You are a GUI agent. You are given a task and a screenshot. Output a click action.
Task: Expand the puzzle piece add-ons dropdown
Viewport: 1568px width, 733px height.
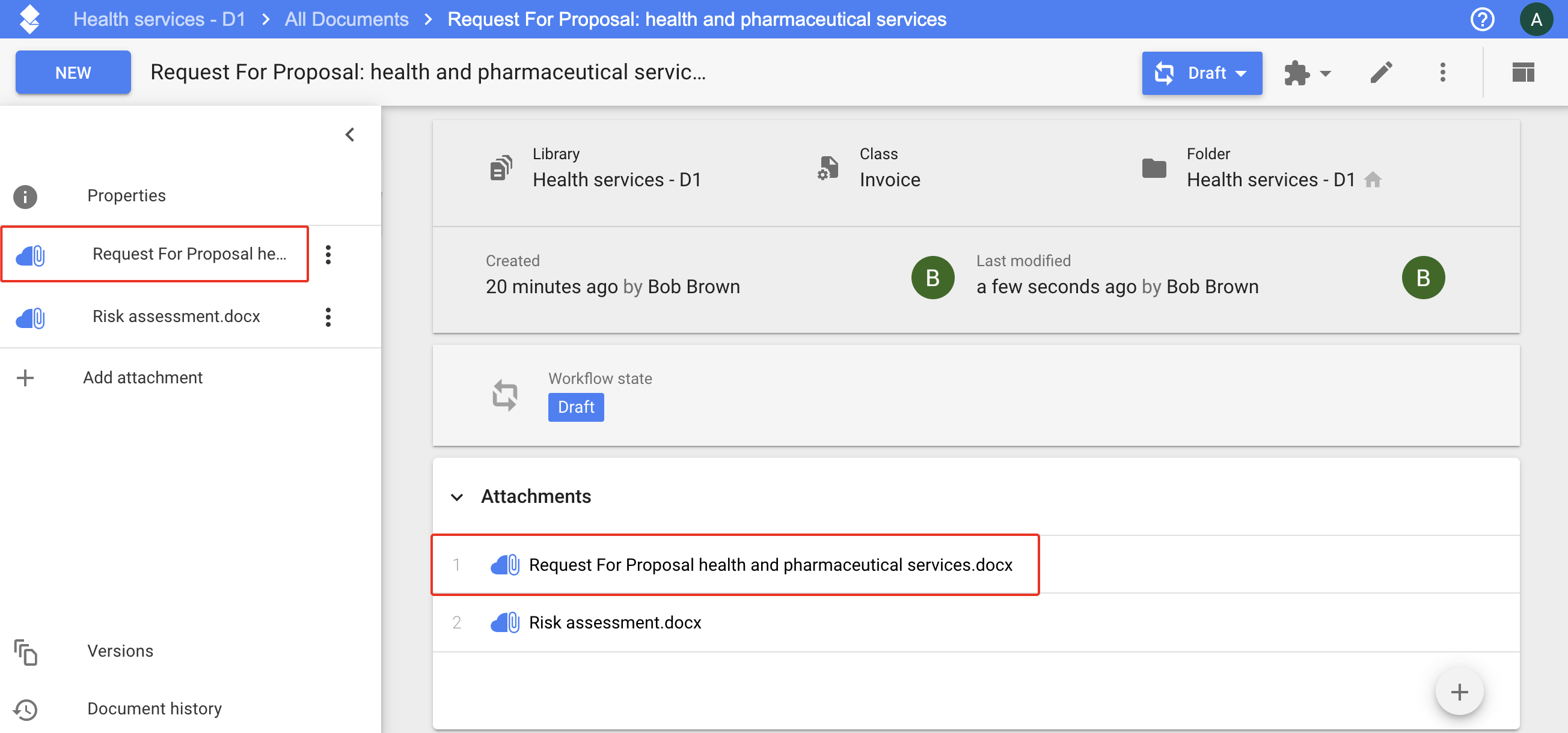pos(1306,73)
